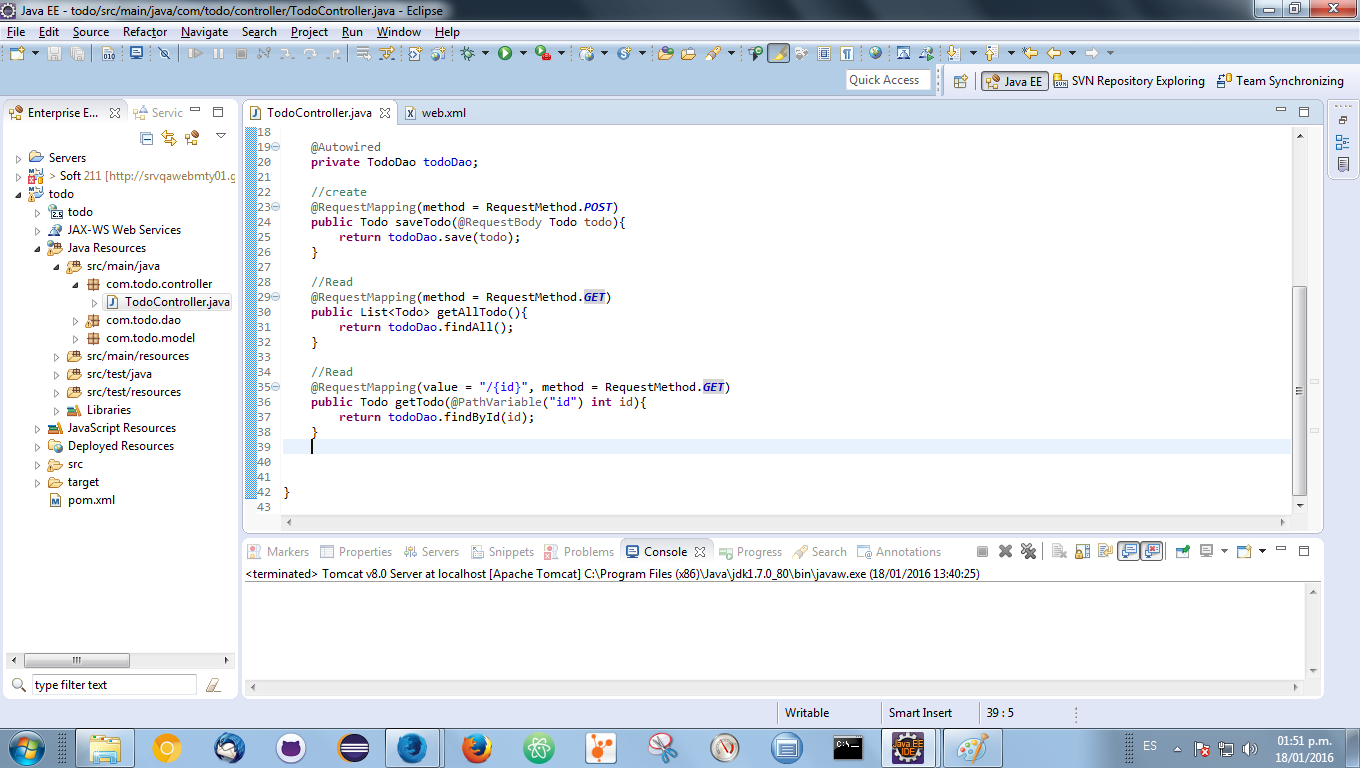This screenshot has width=1362, height=768.
Task: Click Last Edit Location arrow icon
Action: (x=1030, y=53)
